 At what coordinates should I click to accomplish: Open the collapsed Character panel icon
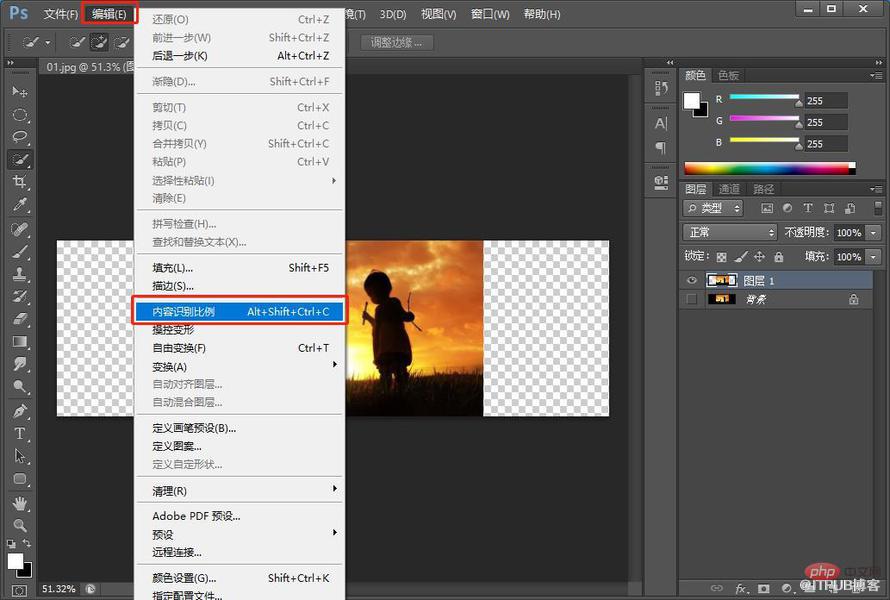coord(661,123)
